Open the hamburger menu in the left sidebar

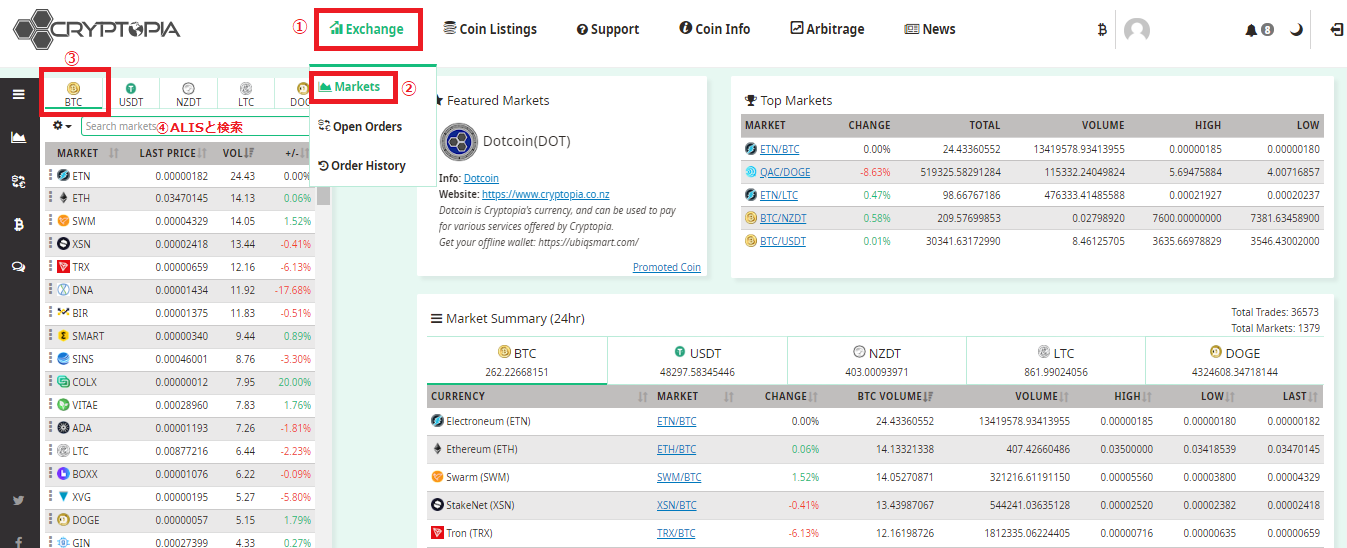(x=18, y=94)
